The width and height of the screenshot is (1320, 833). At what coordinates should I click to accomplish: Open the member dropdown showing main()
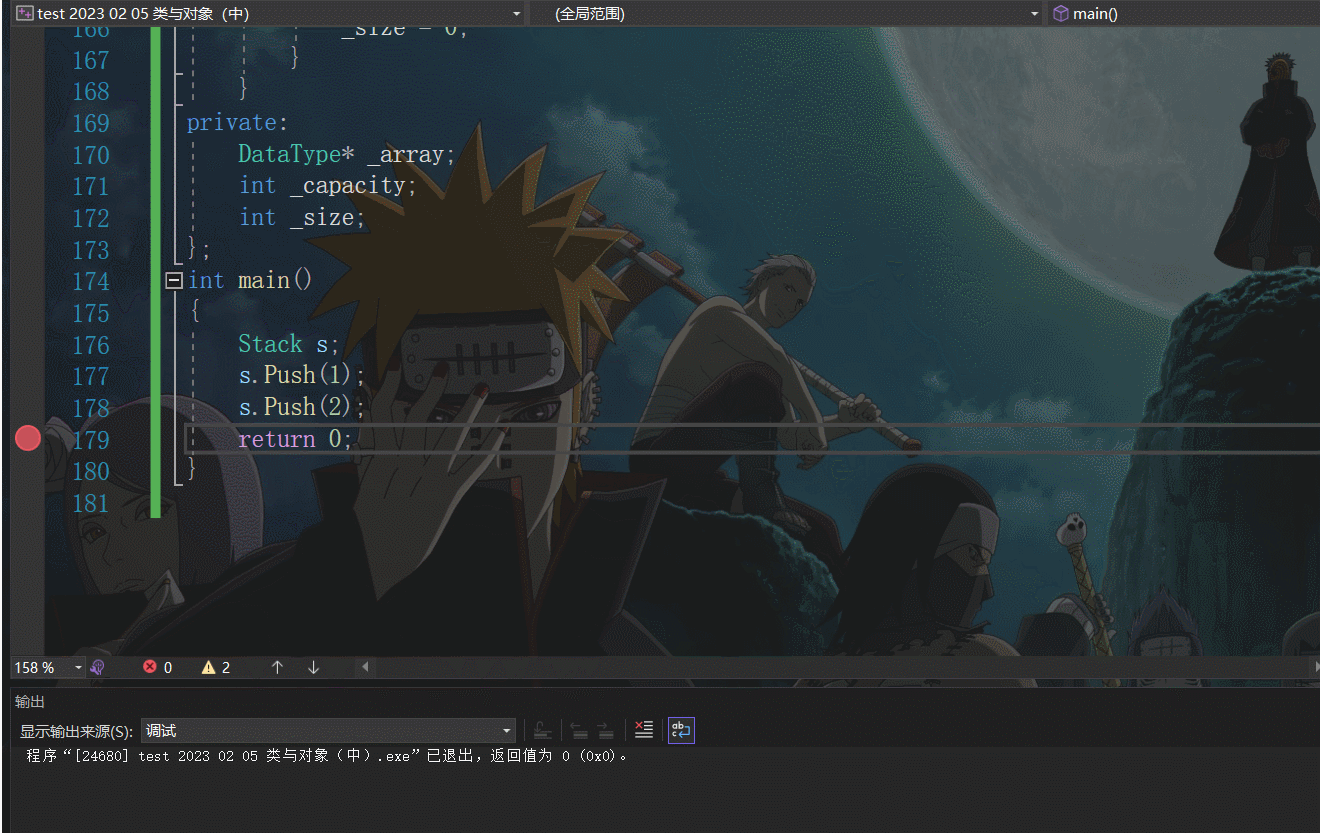click(x=1183, y=14)
